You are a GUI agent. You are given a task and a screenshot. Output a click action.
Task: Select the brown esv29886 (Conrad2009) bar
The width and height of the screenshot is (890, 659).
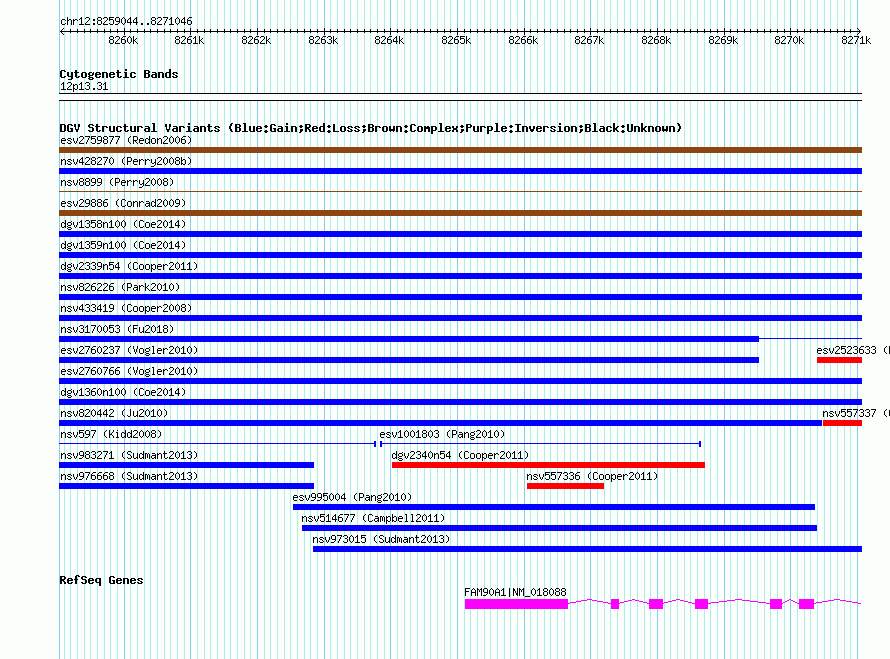click(460, 213)
